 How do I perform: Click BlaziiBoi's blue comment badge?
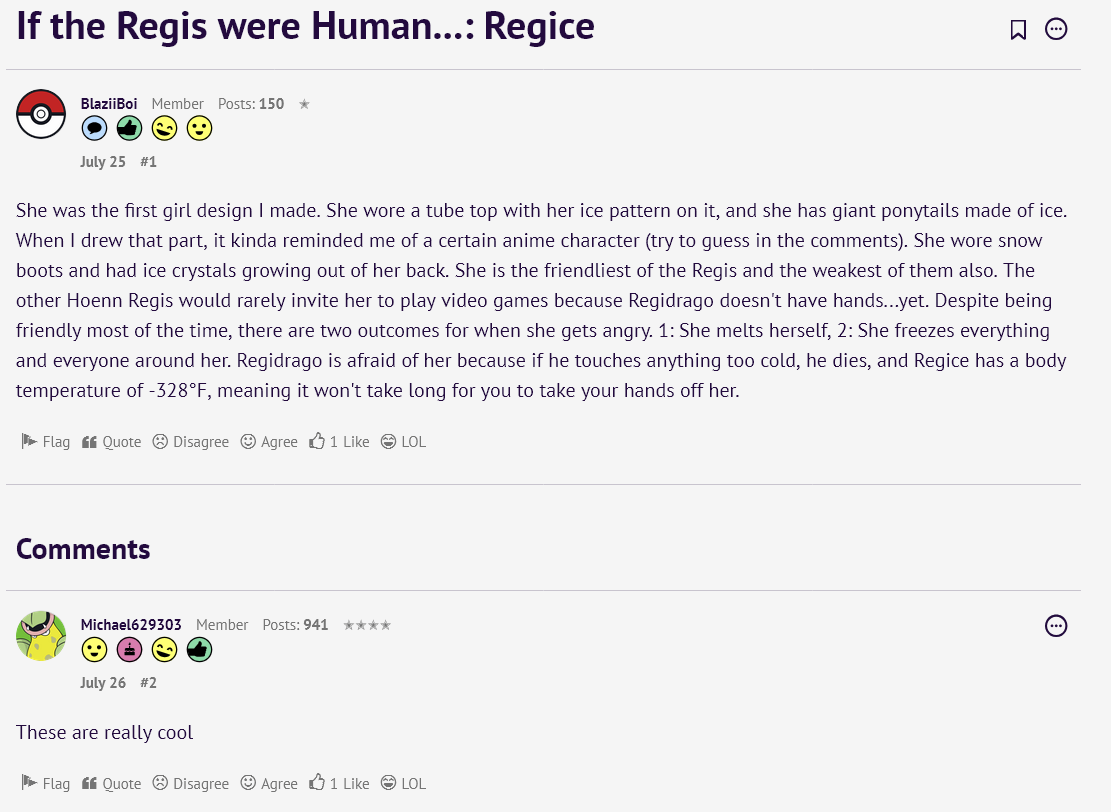pos(94,128)
